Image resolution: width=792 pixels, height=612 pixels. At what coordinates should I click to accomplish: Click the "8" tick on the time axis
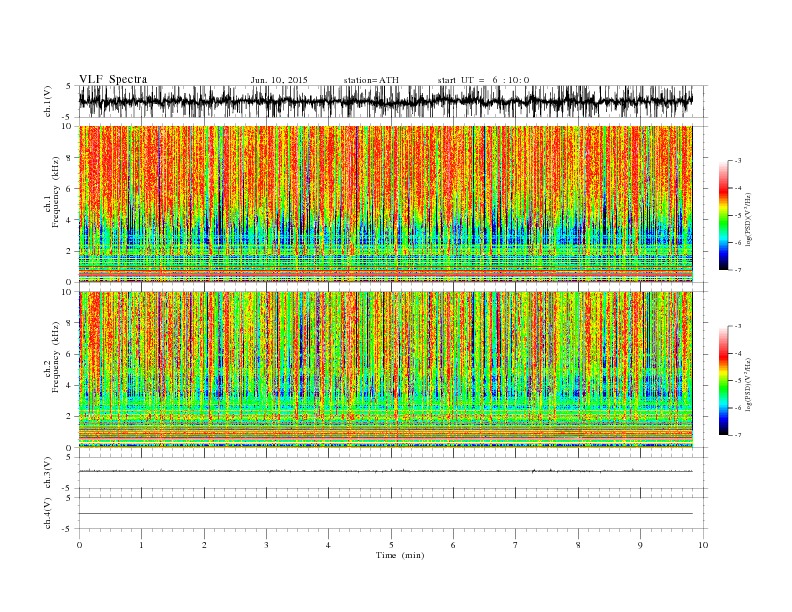coord(578,545)
